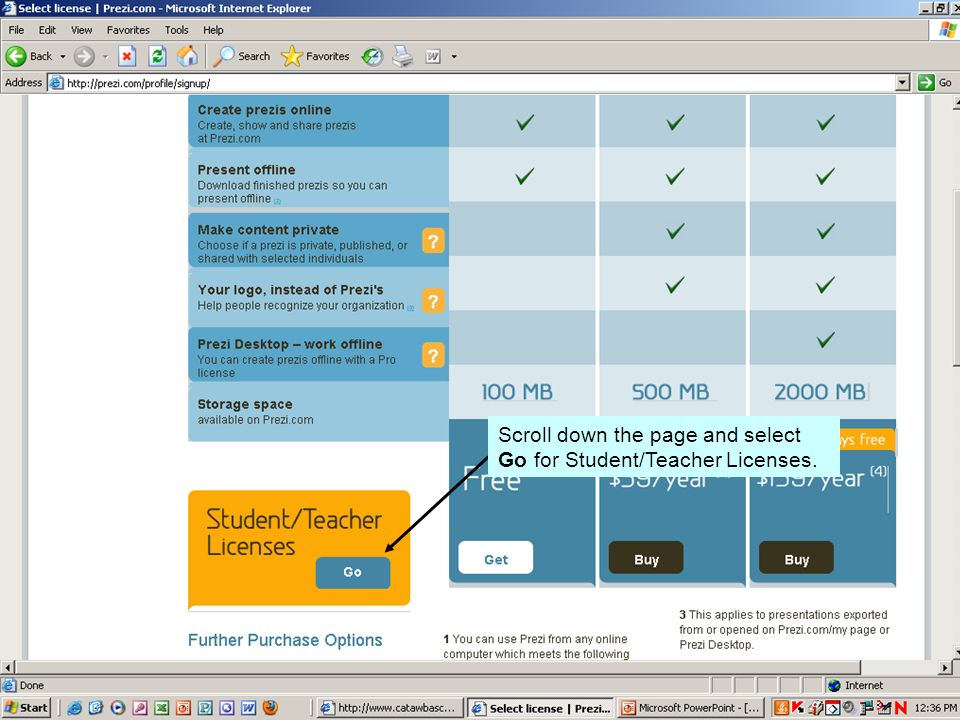Launch Windows Media Player from quick launch

(118, 708)
